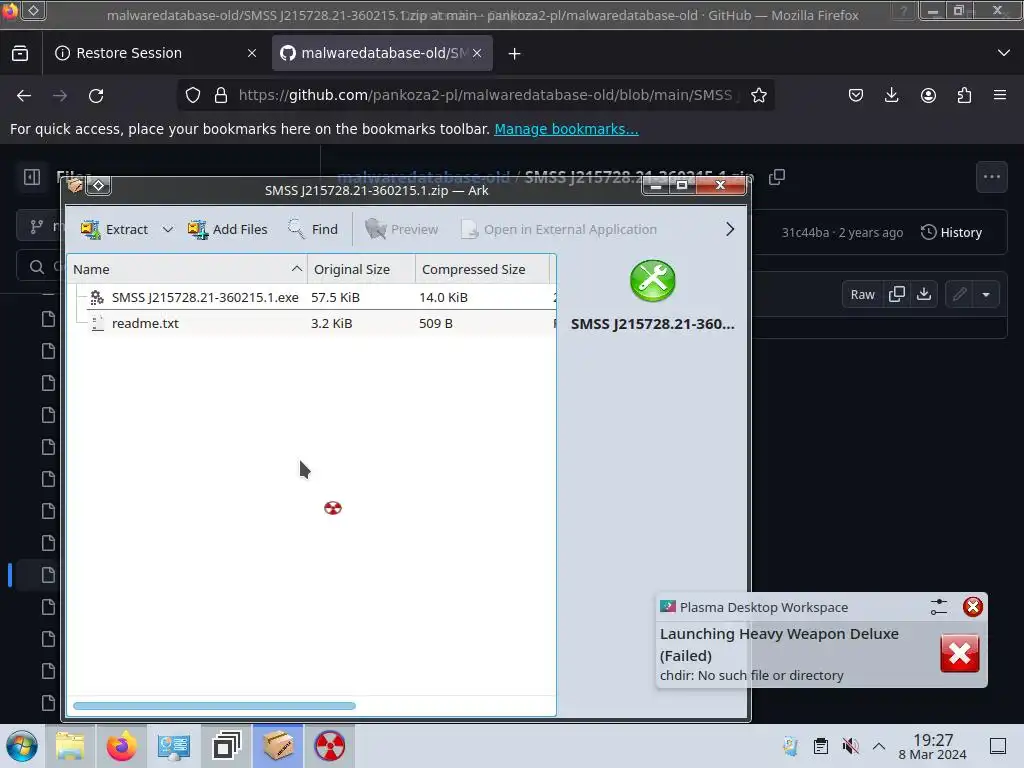The width and height of the screenshot is (1024, 768).
Task: Toggle Ark window pin diamond button
Action: coord(99,185)
